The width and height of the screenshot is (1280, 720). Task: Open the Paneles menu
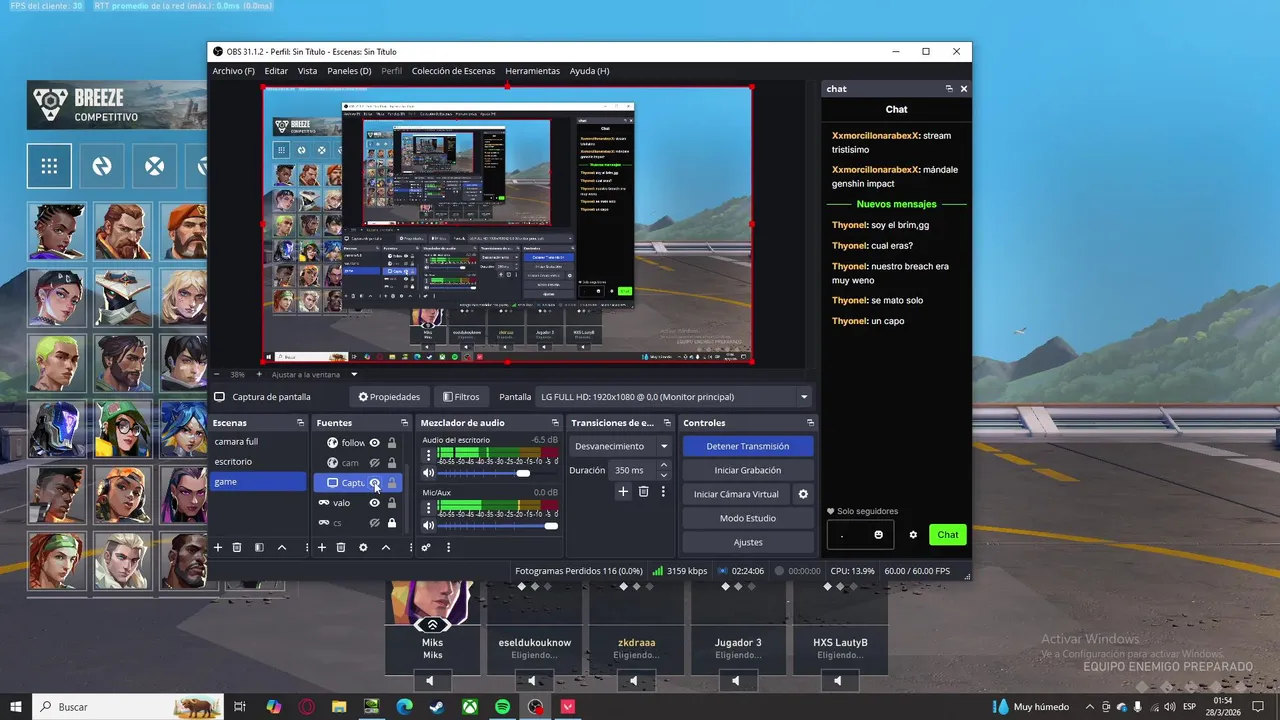click(349, 71)
